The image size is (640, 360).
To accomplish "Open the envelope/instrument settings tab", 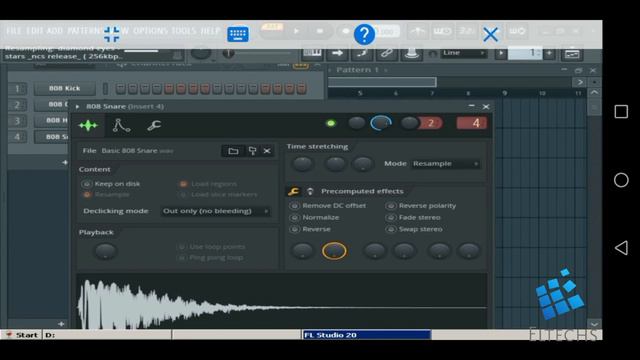I will (x=121, y=125).
